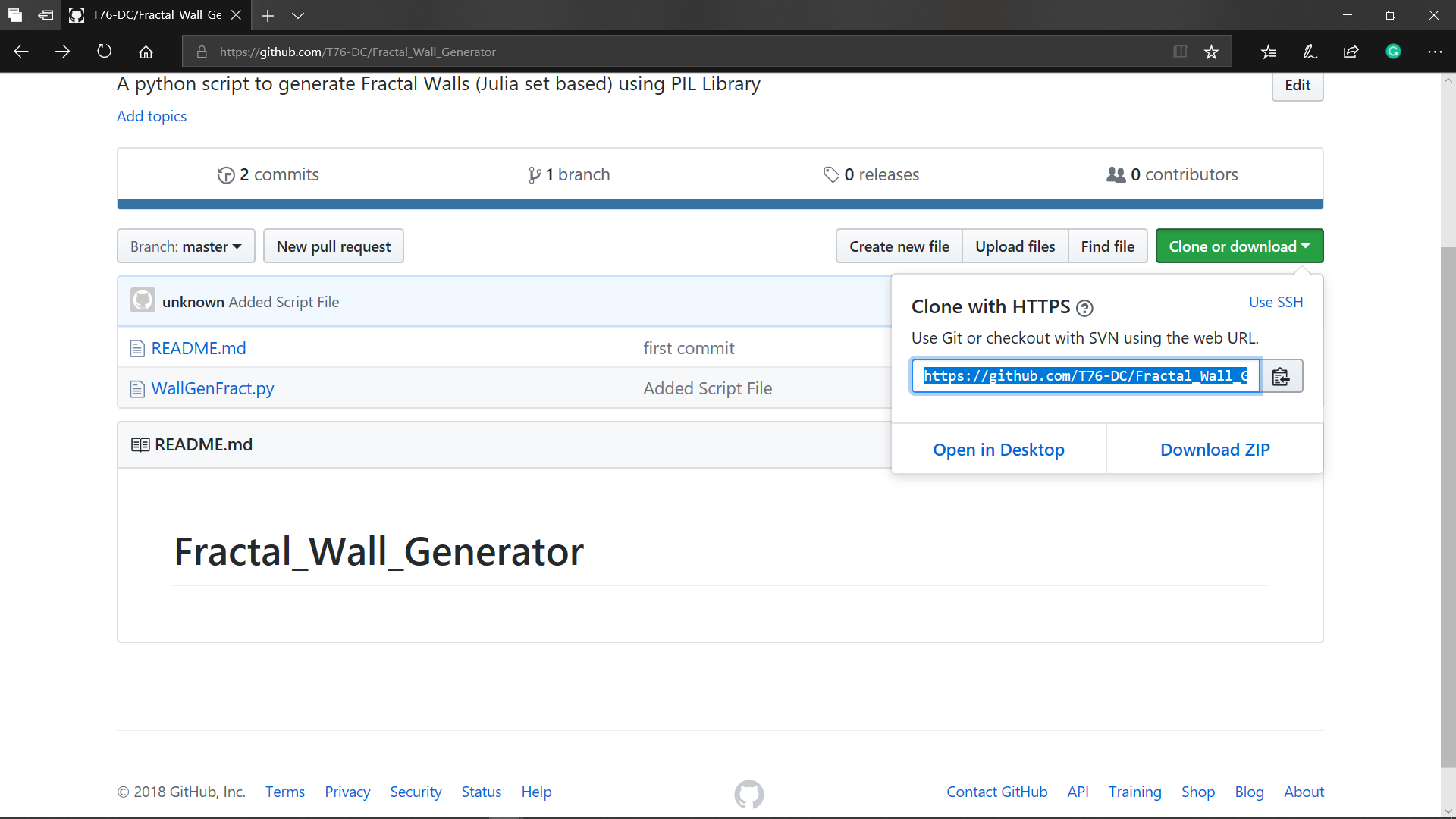
Task: Click the releases tag icon
Action: (832, 174)
